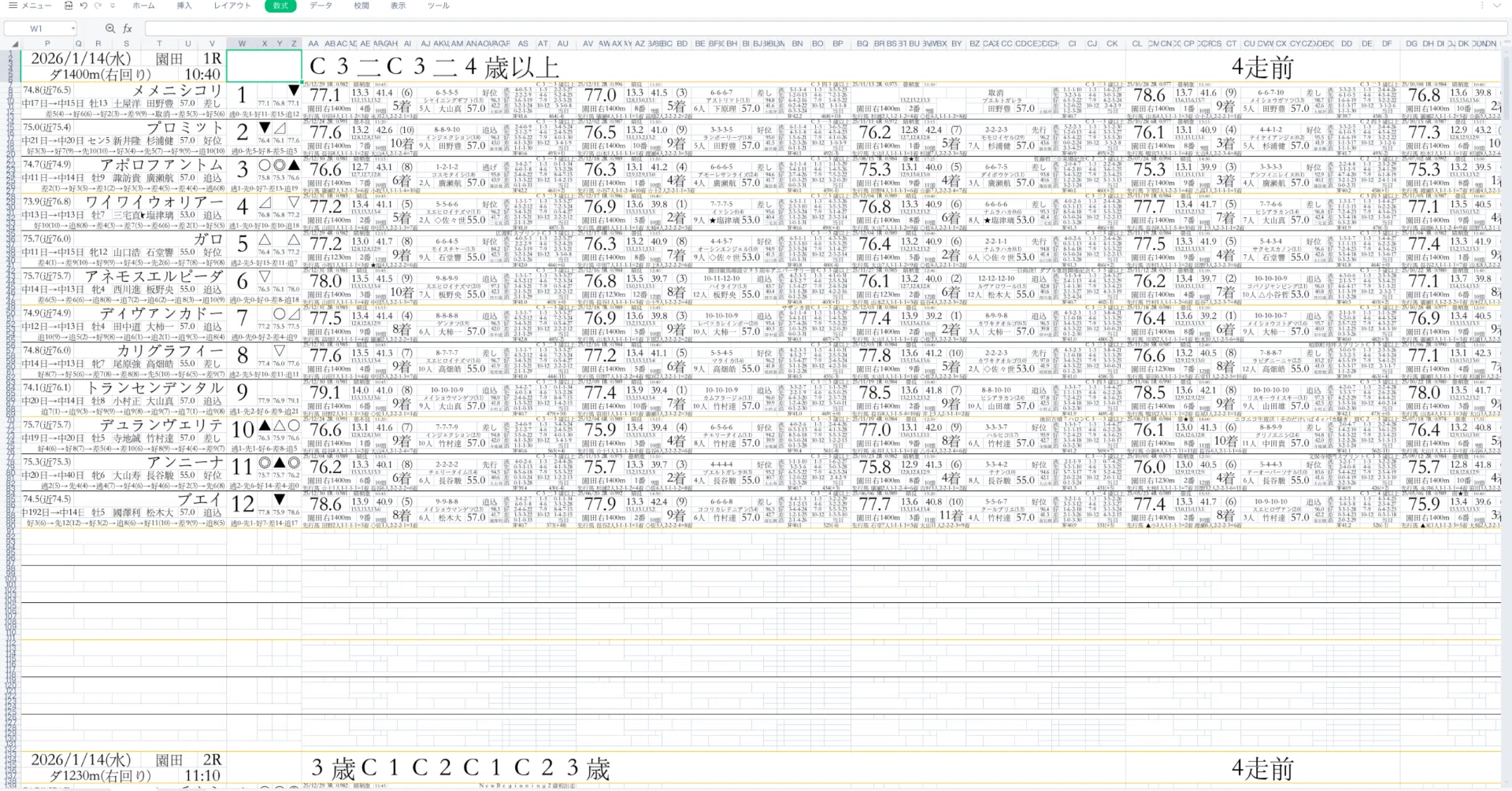This screenshot has height=791, width=1512.
Task: Select column header CK
Action: point(1112,44)
